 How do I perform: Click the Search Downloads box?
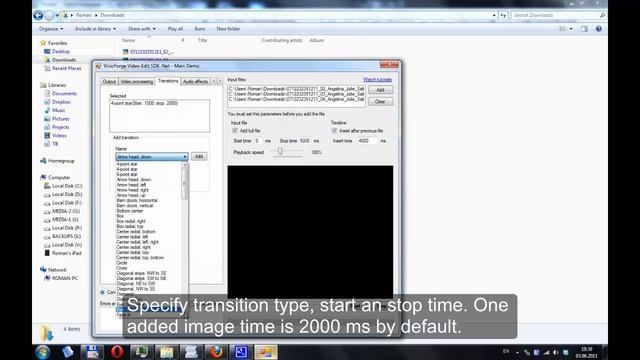558,15
